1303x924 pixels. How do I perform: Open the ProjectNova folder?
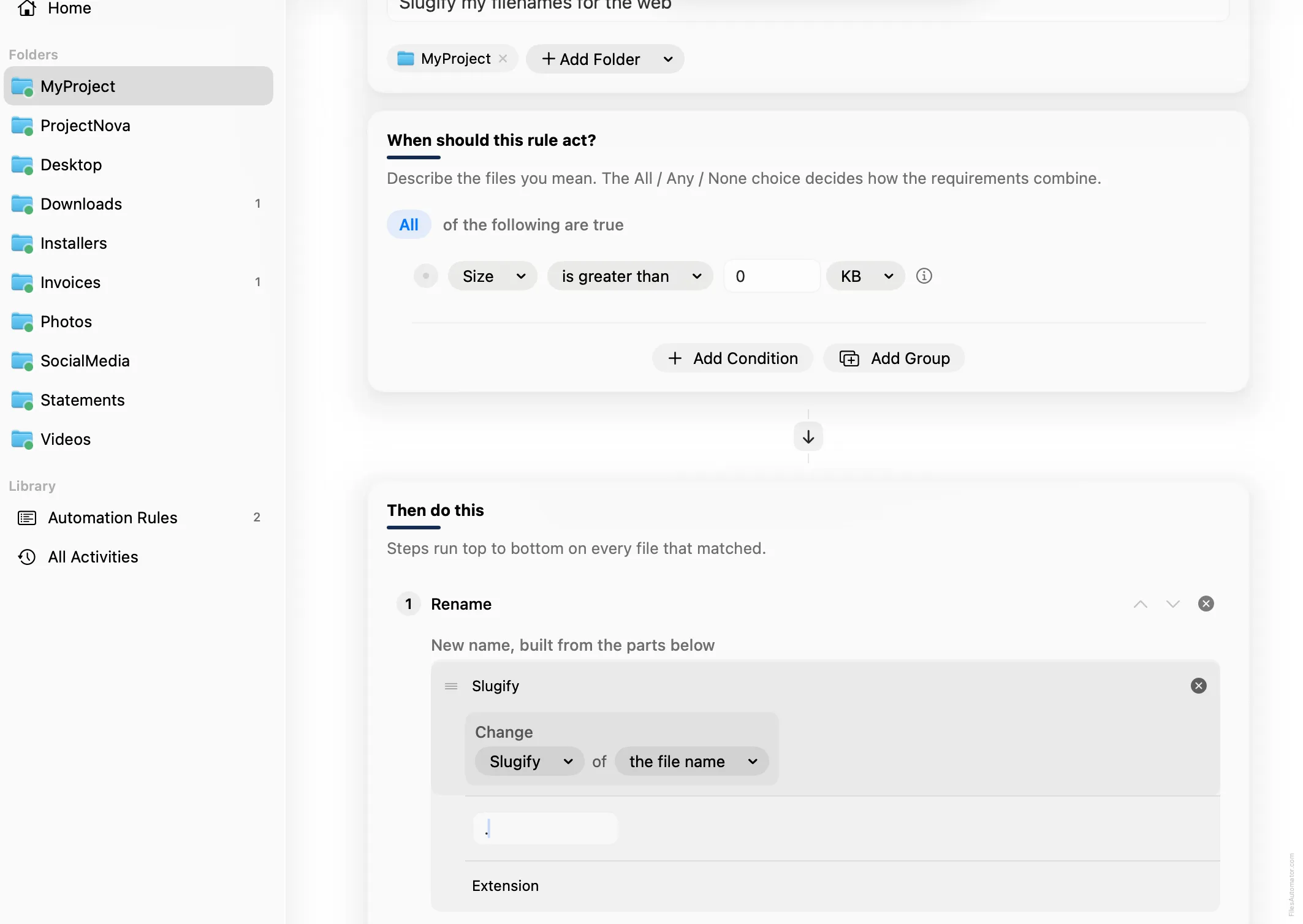[x=139, y=125]
